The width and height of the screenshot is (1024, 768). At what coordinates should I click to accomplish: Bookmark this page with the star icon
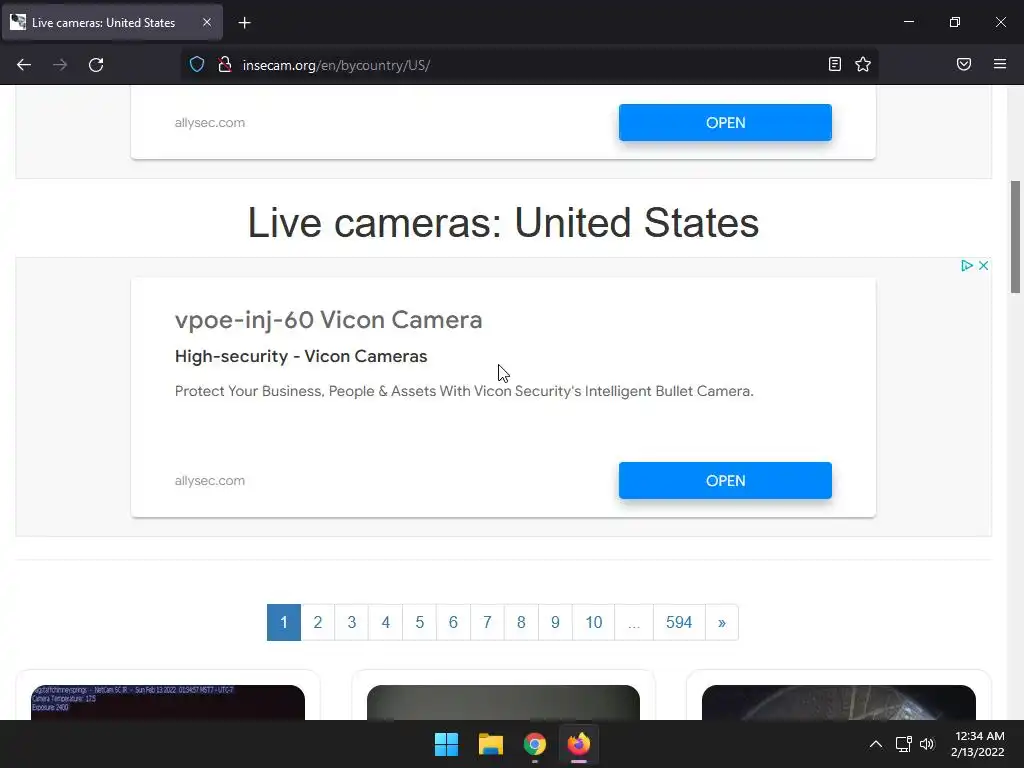coord(863,64)
